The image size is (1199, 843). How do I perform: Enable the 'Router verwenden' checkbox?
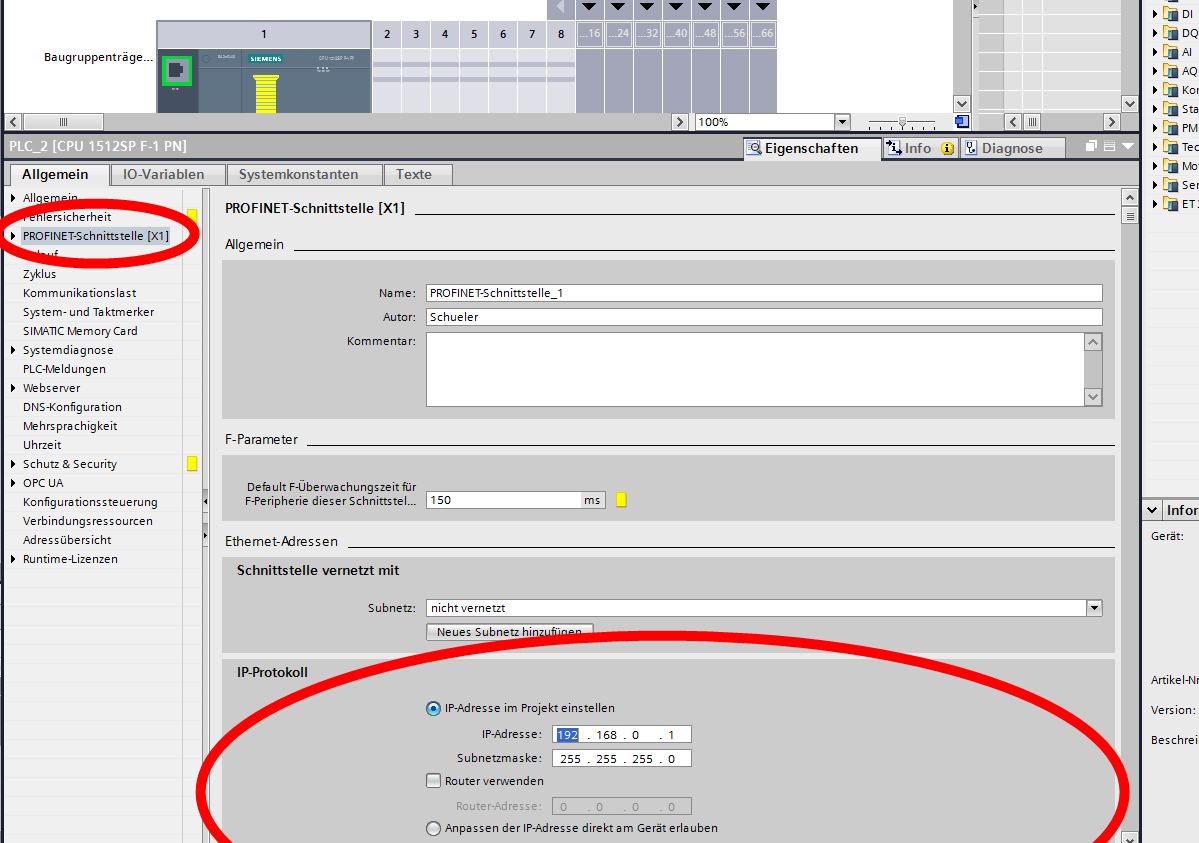(433, 781)
